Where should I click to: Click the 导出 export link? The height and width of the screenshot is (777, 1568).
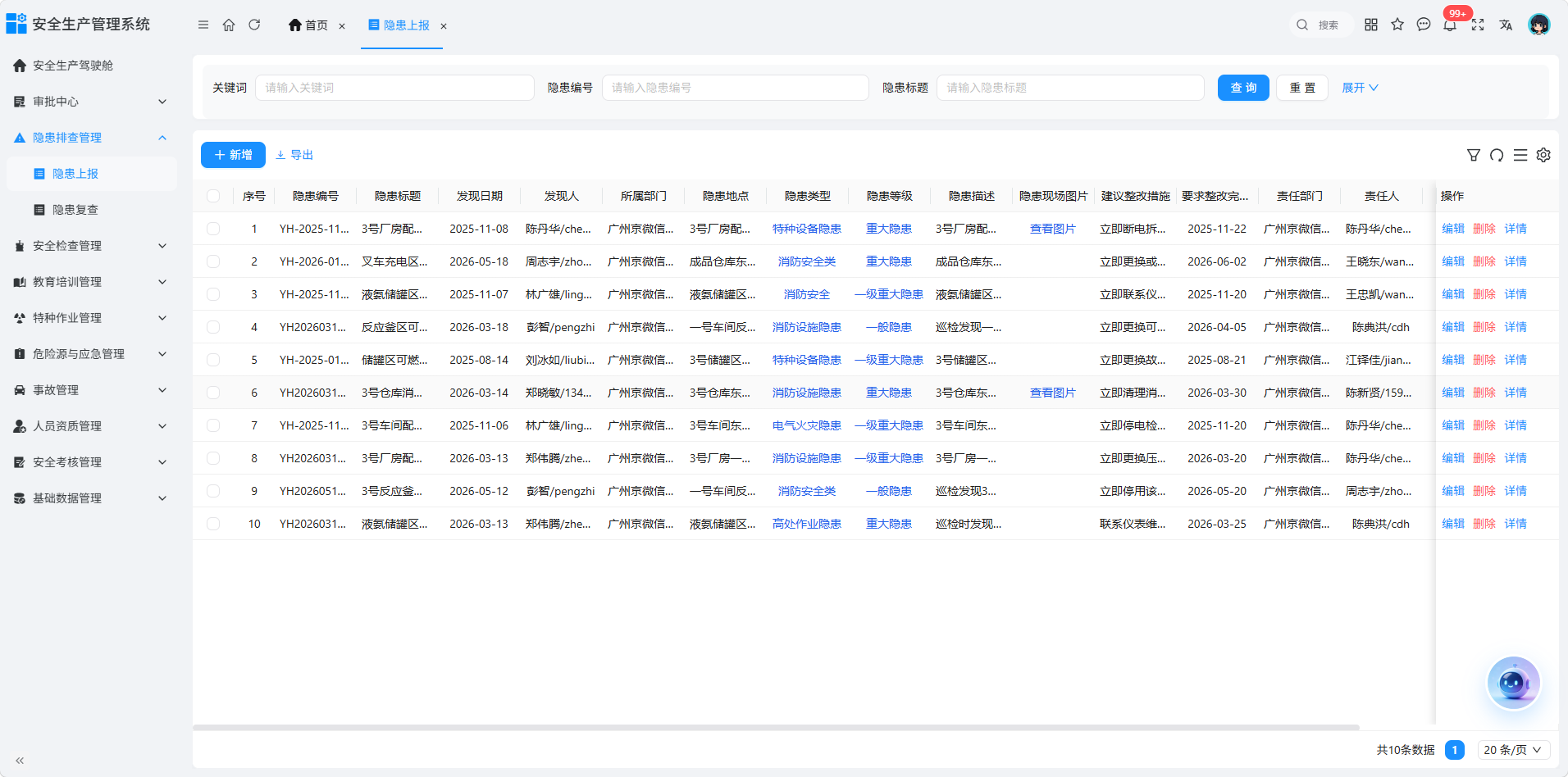294,155
